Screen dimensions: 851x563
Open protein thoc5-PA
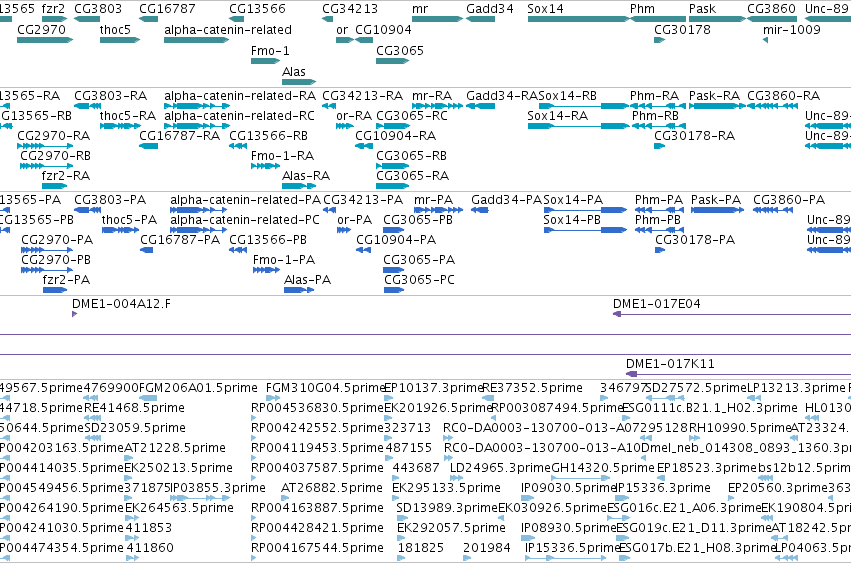(129, 220)
